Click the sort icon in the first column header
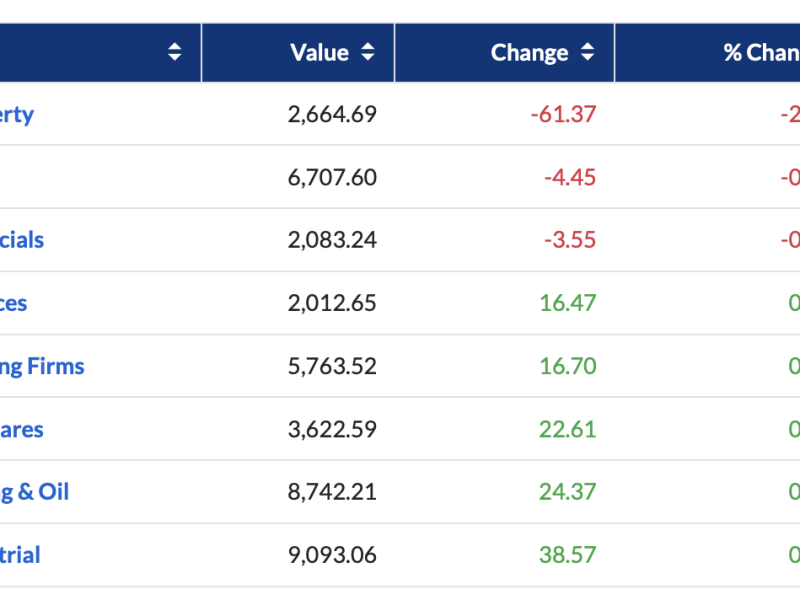800x600 pixels. (174, 52)
